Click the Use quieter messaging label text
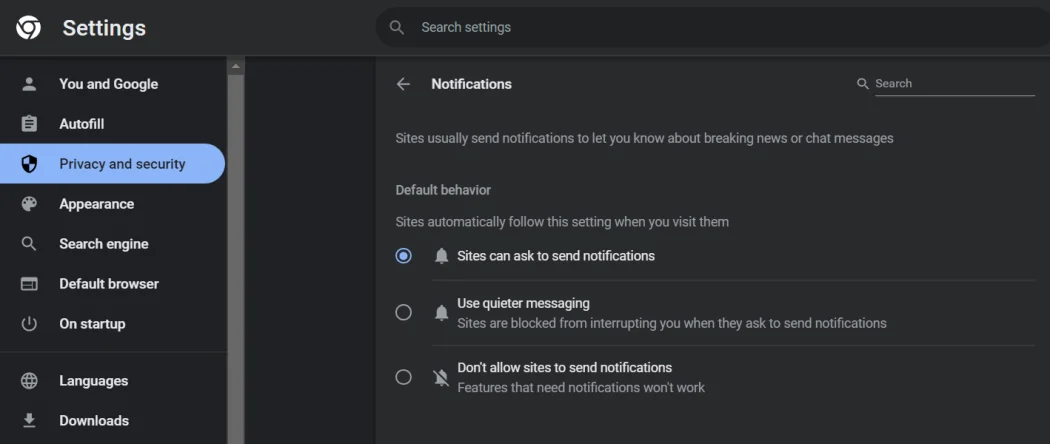This screenshot has width=1050, height=444. (x=523, y=303)
